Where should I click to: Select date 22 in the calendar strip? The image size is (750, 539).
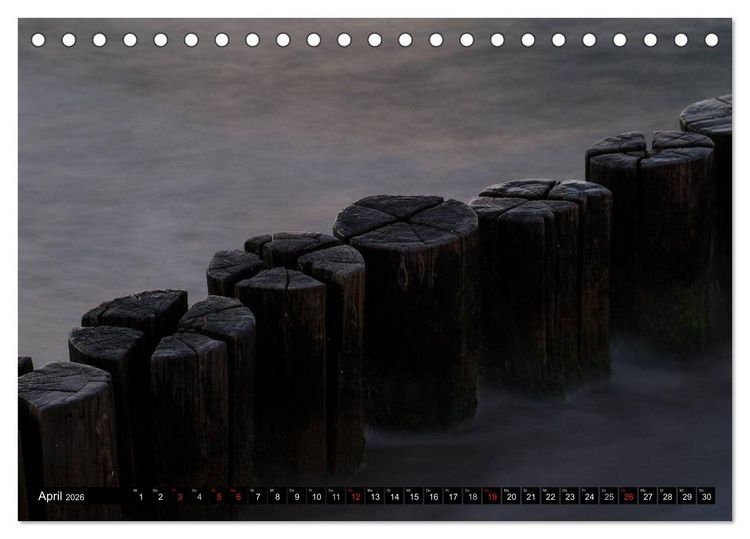[x=551, y=495]
